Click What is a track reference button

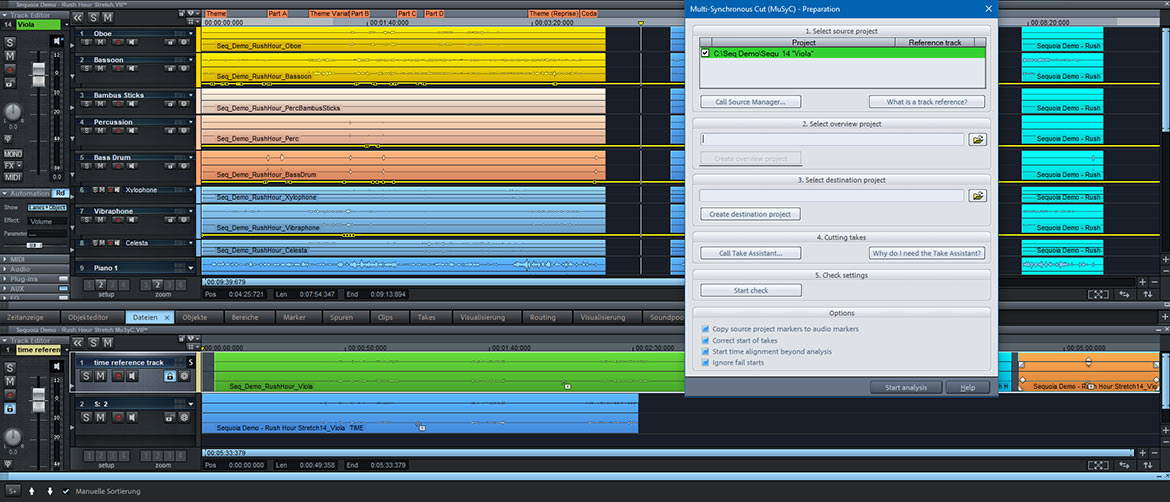point(927,101)
